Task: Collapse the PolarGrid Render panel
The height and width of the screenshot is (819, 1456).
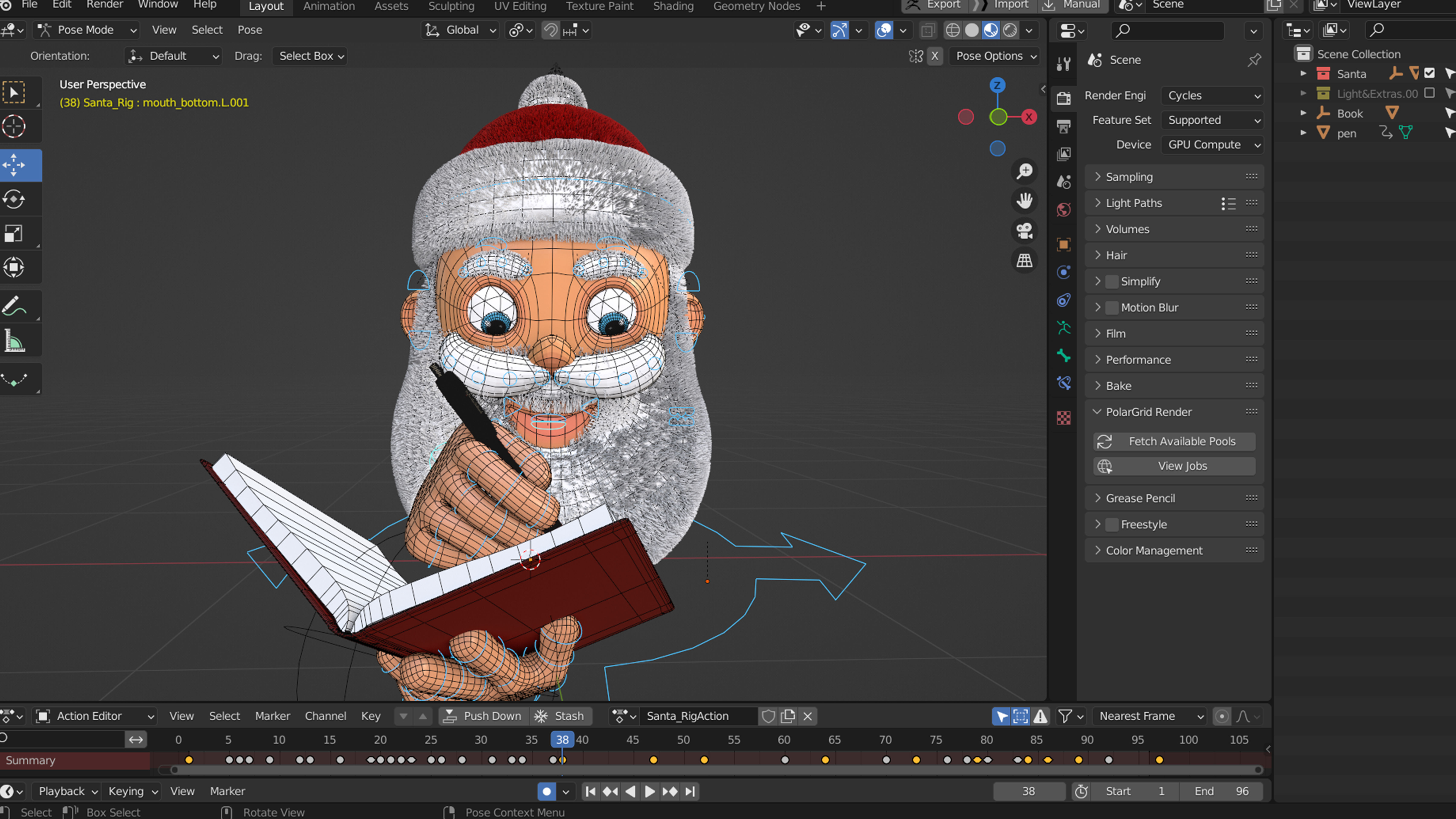Action: click(x=1174, y=412)
